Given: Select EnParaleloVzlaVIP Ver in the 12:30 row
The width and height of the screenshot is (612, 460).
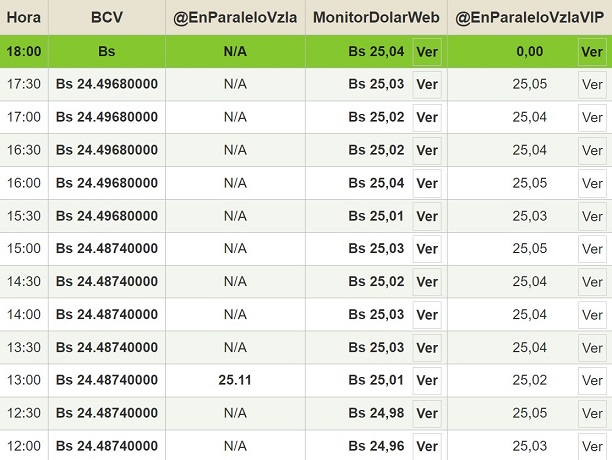Looking at the screenshot, I should pos(592,414).
